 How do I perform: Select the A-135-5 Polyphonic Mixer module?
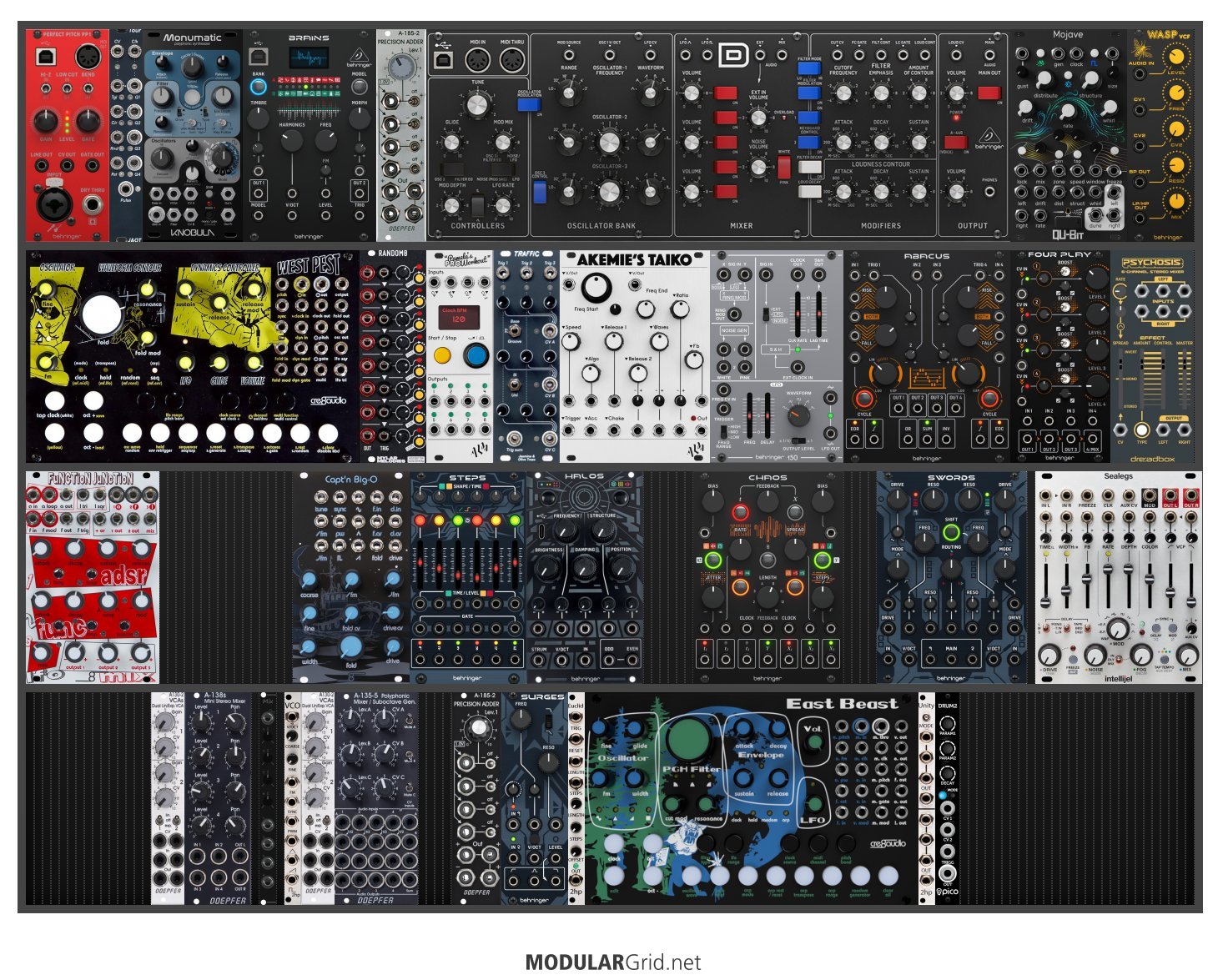376,798
